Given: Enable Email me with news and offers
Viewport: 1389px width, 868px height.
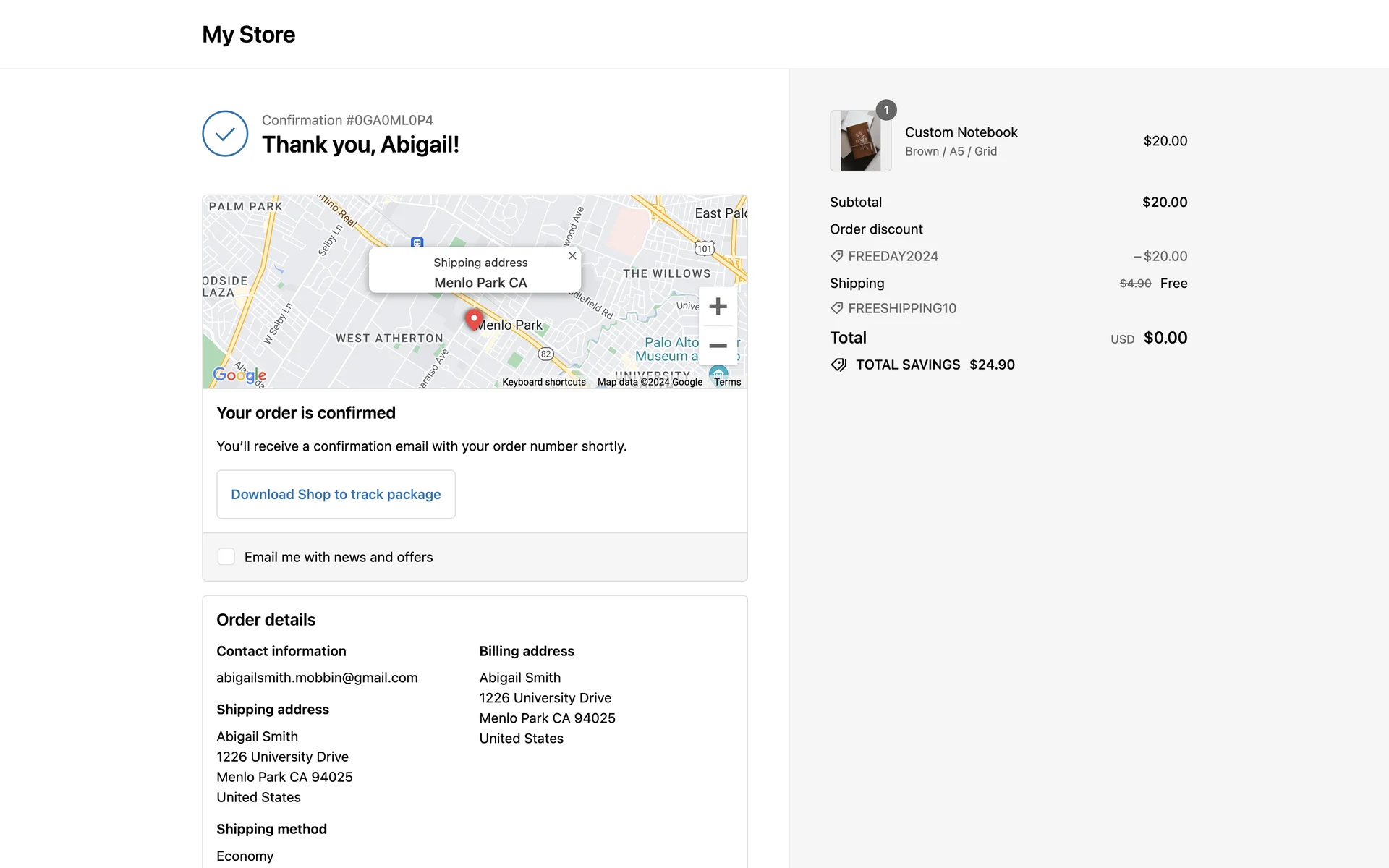Looking at the screenshot, I should [226, 557].
